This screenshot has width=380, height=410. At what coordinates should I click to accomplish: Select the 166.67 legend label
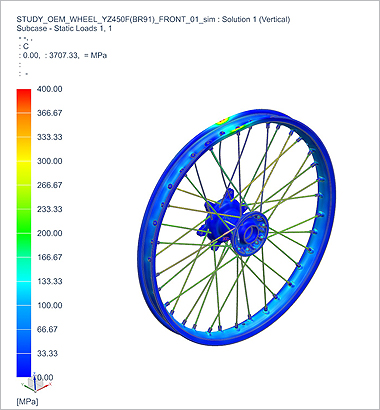point(49,257)
